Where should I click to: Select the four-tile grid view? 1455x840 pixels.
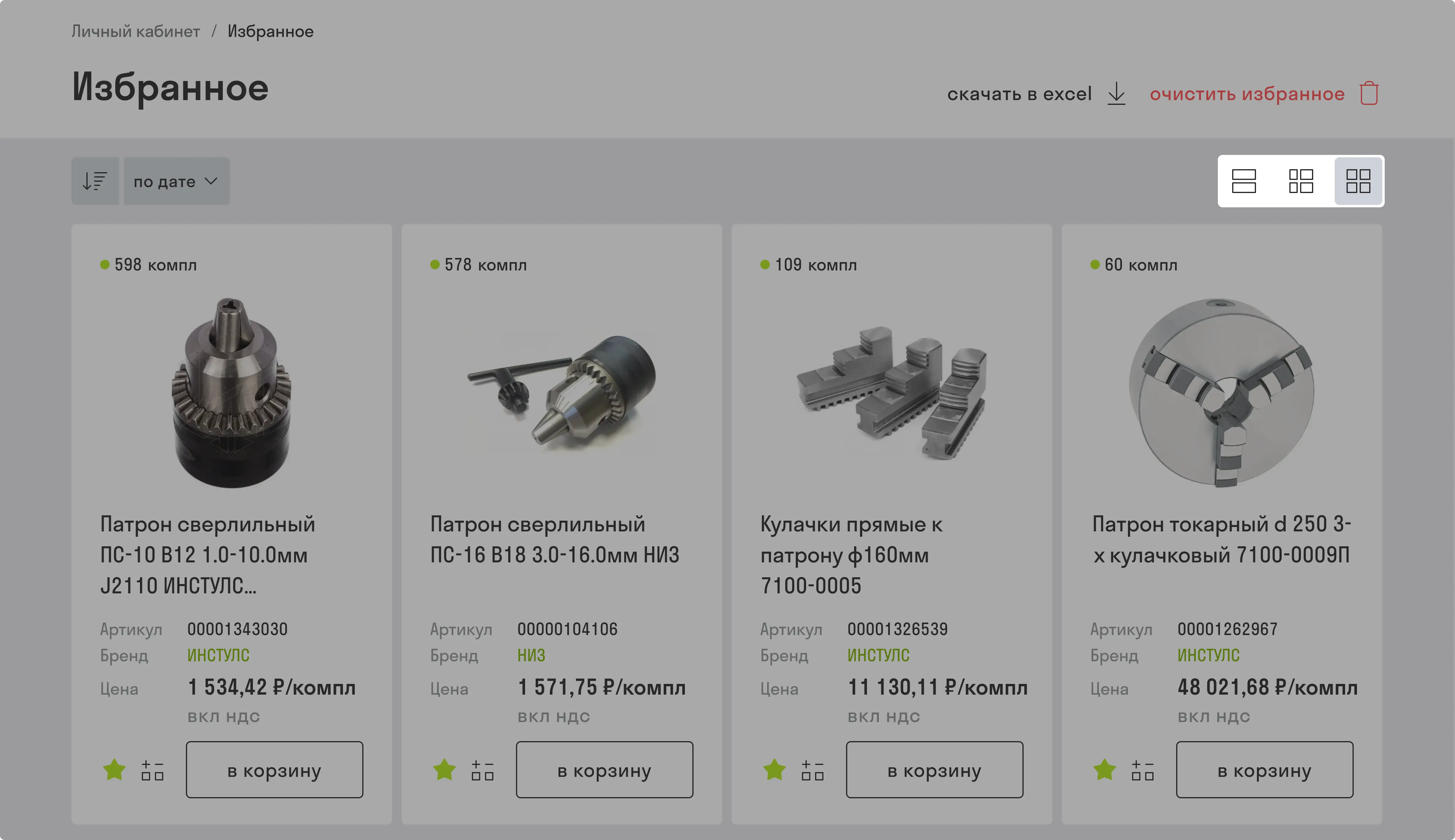(1358, 181)
